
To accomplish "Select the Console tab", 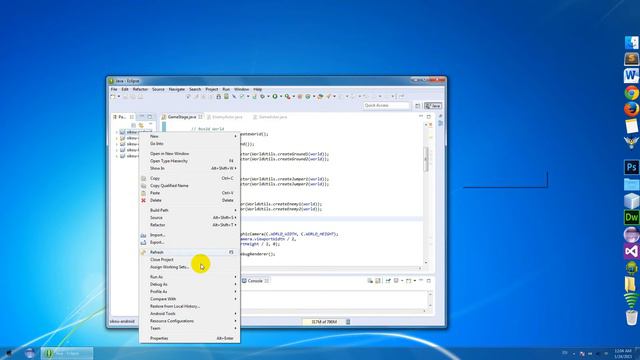I will coord(255,281).
